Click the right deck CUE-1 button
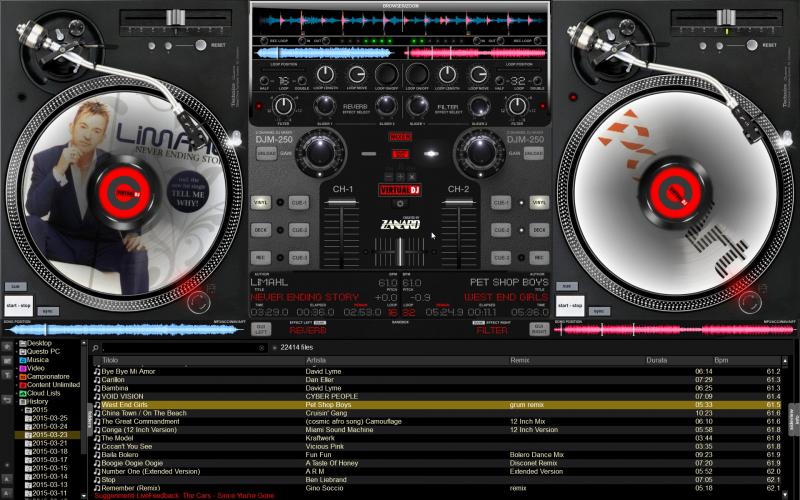The height and width of the screenshot is (500, 800). coord(501,203)
